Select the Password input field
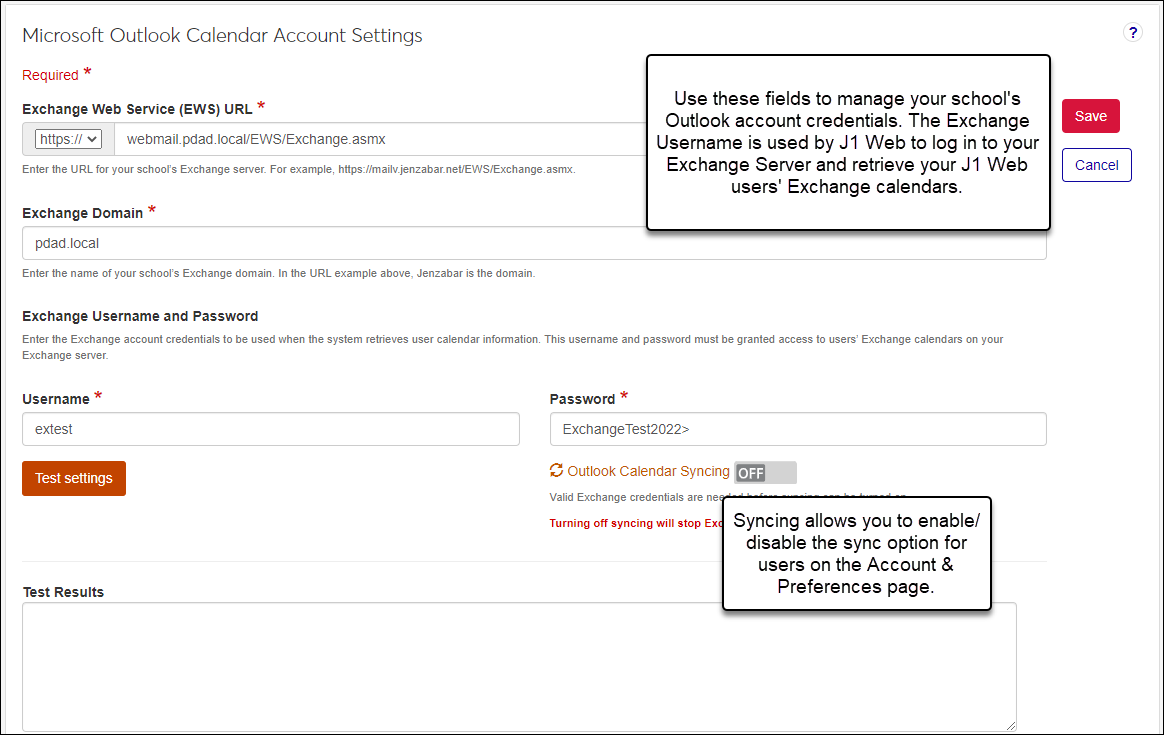 797,429
